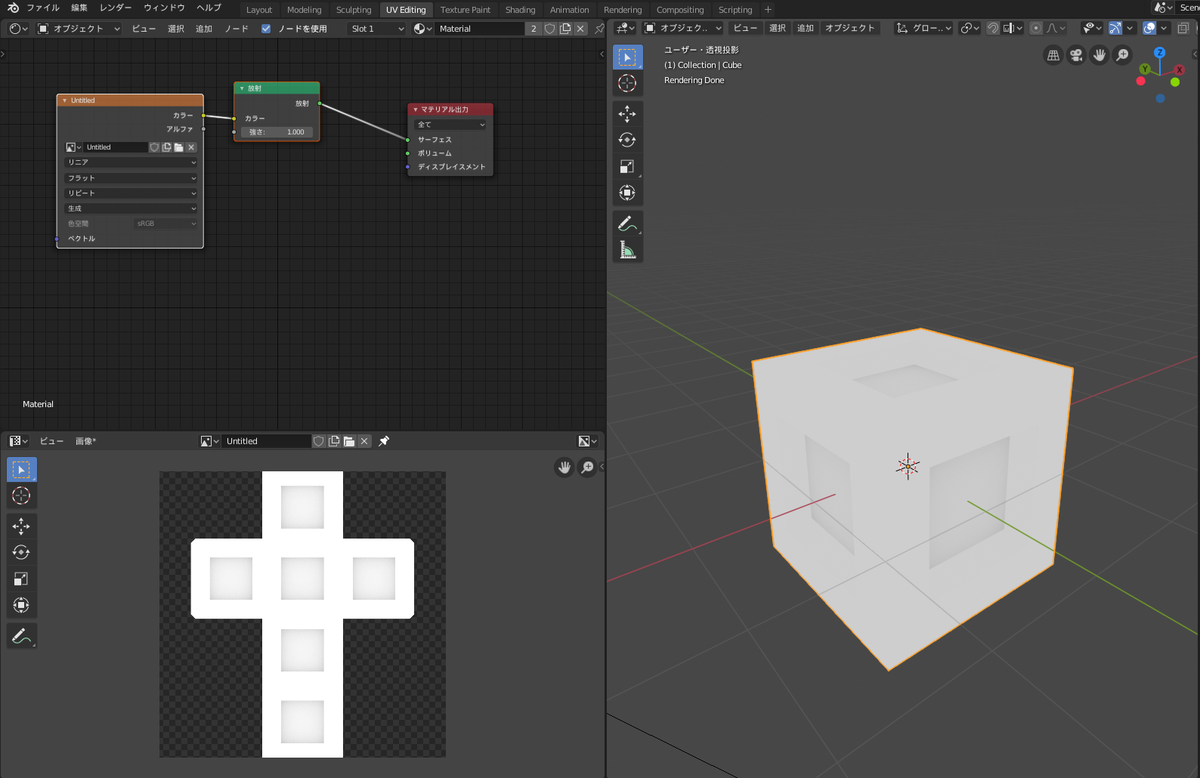Viewport: 1200px width, 778px height.
Task: Pin the image in the image editor
Action: (x=384, y=441)
